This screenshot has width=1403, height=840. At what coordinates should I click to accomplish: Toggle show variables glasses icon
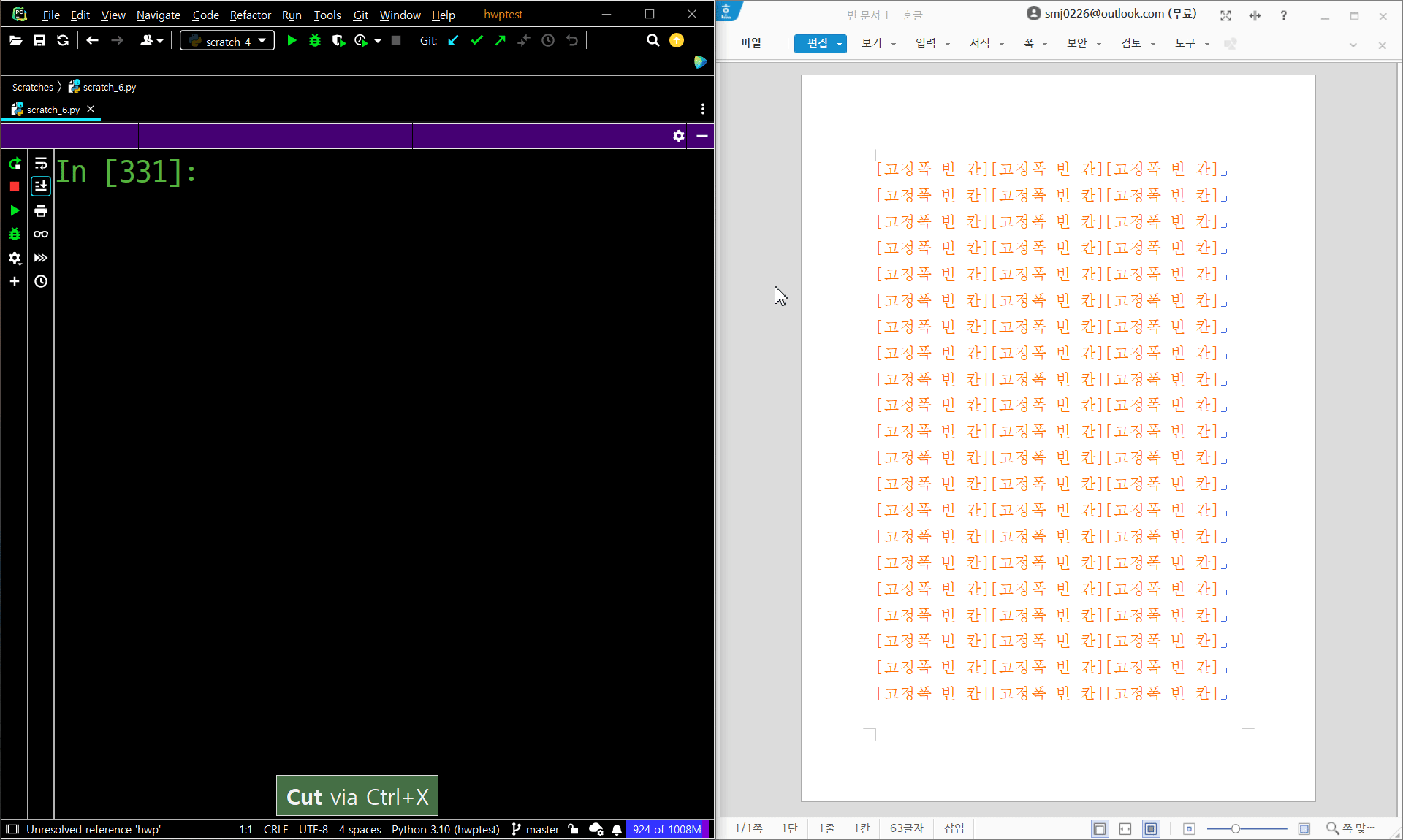[41, 234]
